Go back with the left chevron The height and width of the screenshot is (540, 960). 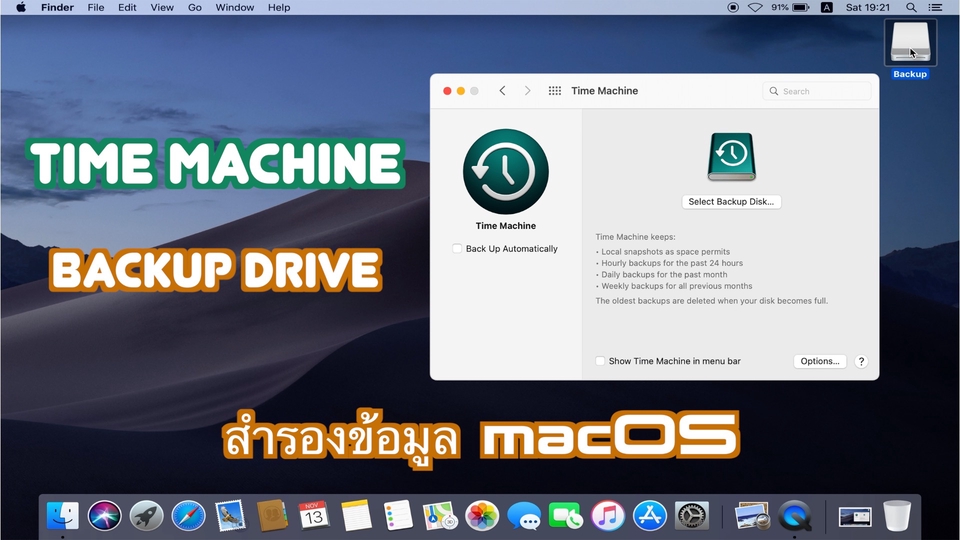(502, 91)
